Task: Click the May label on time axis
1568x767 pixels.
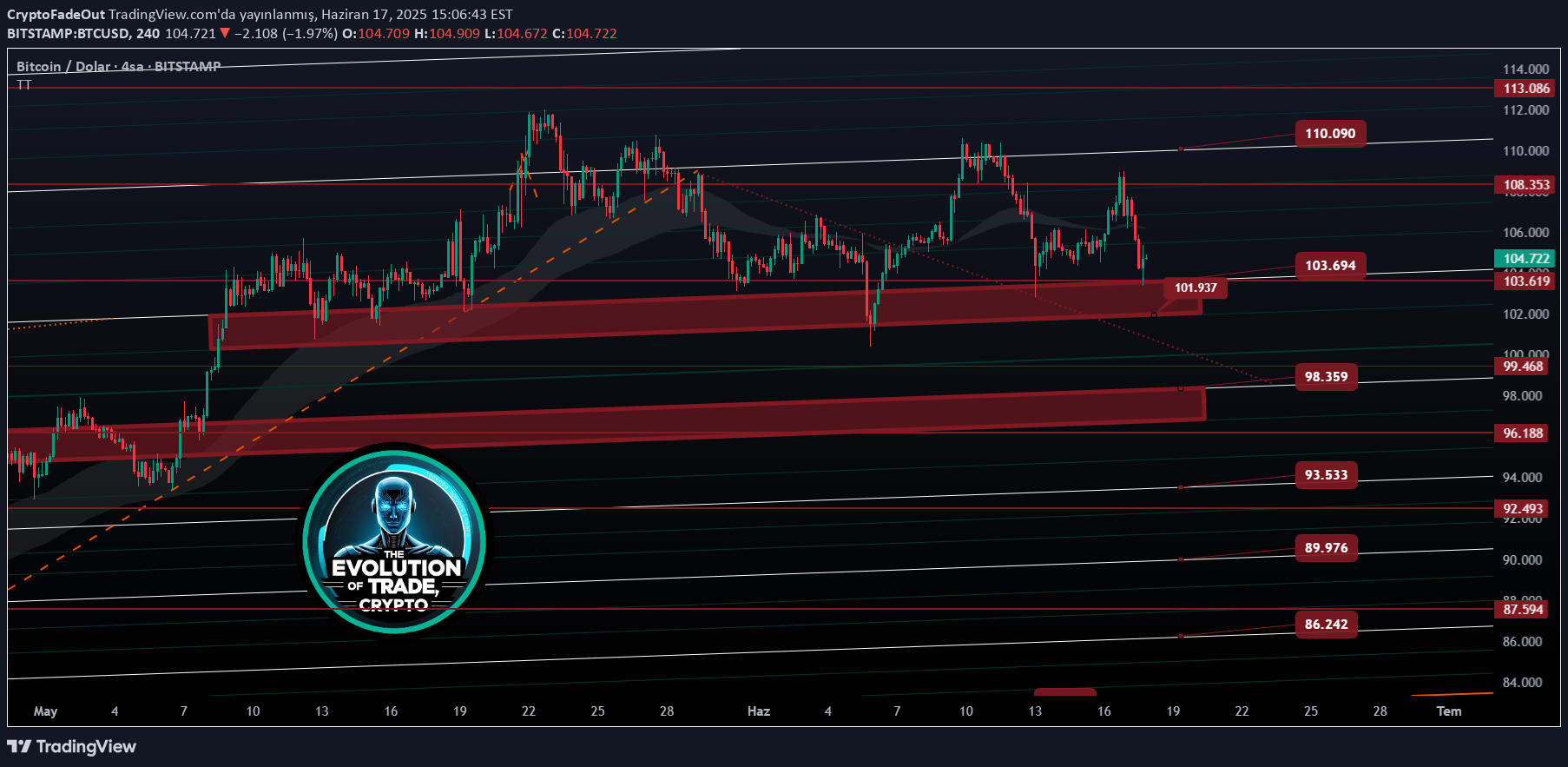Action: click(45, 711)
